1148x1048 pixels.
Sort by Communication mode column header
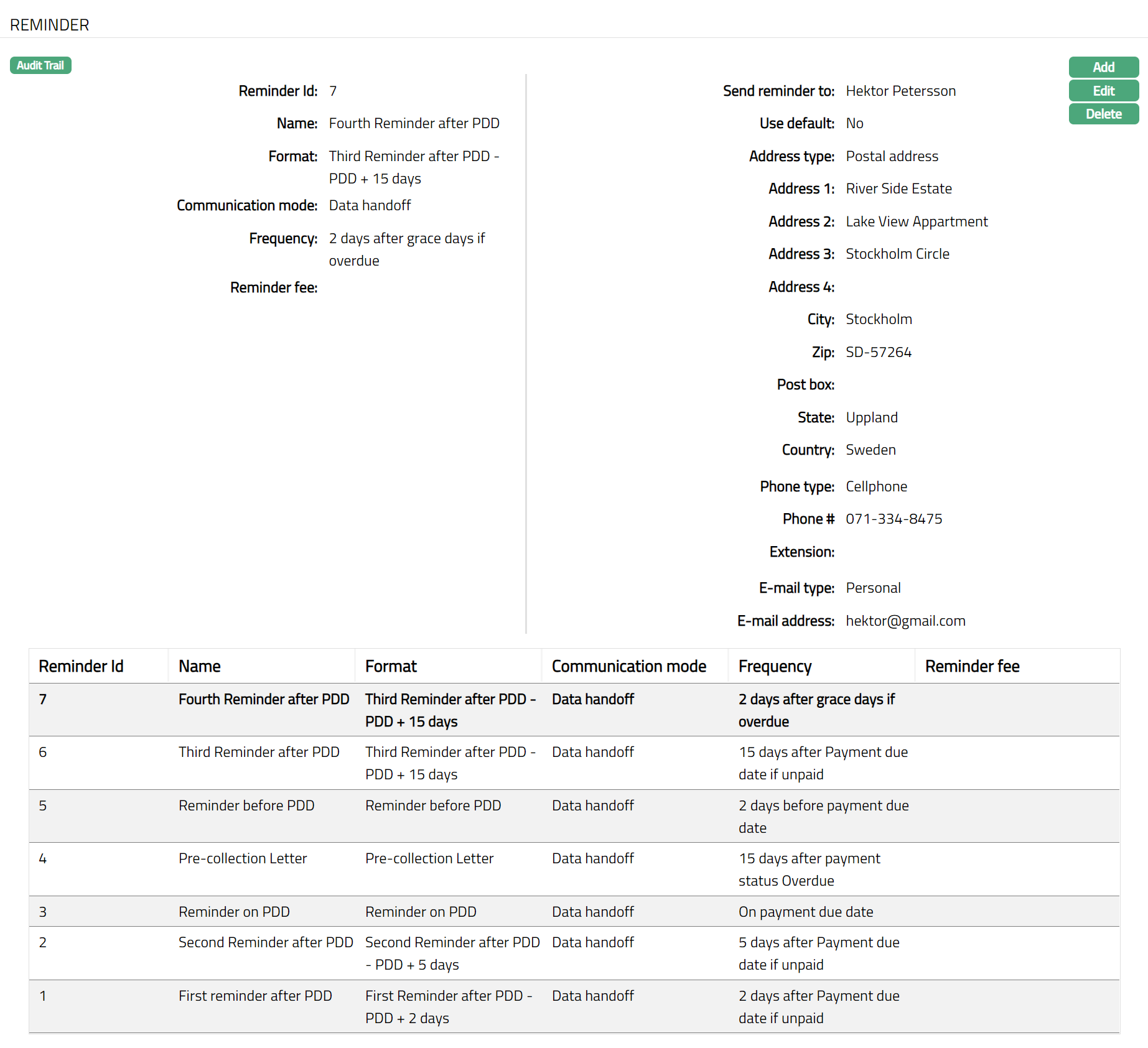click(x=628, y=666)
